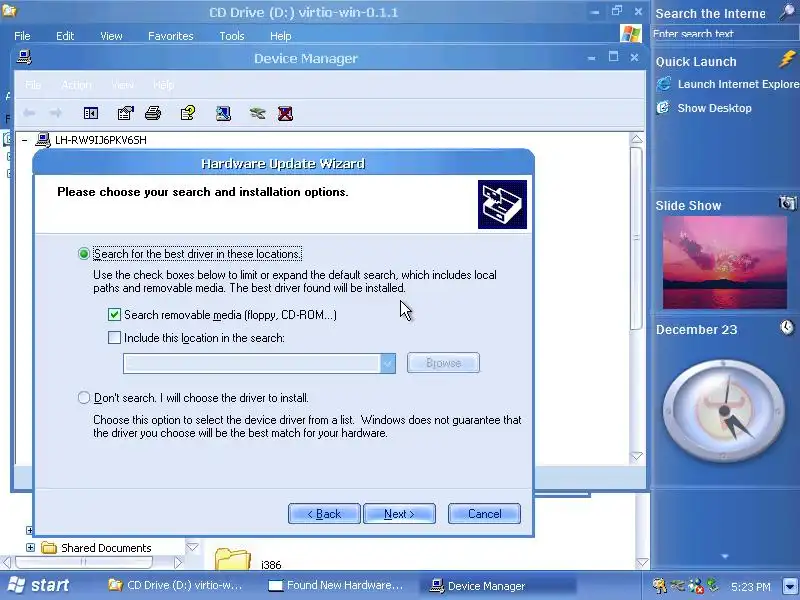Click the Browse button
The height and width of the screenshot is (600, 800).
coord(443,363)
